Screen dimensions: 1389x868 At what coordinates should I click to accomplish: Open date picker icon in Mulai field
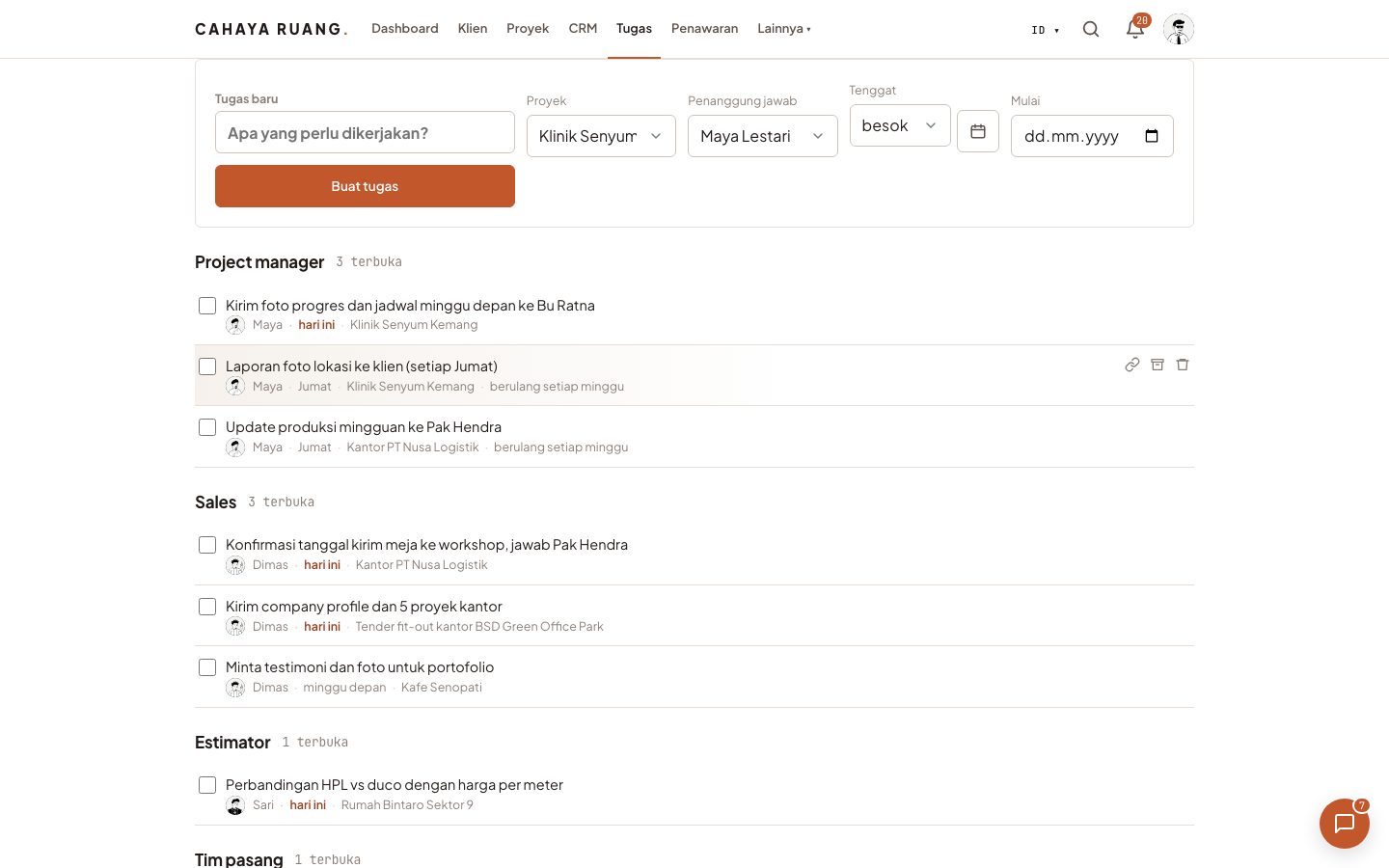1152,136
